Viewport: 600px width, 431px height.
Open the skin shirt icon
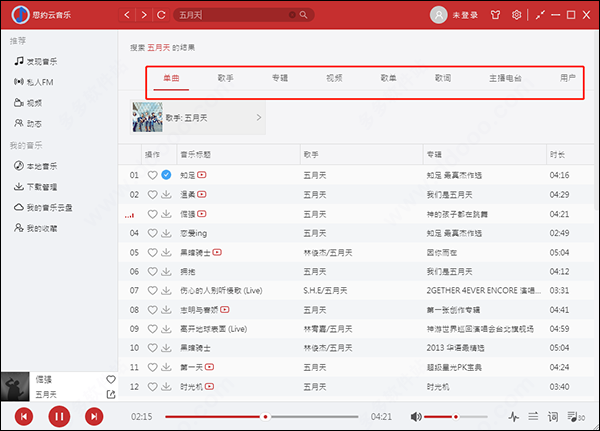coord(496,15)
